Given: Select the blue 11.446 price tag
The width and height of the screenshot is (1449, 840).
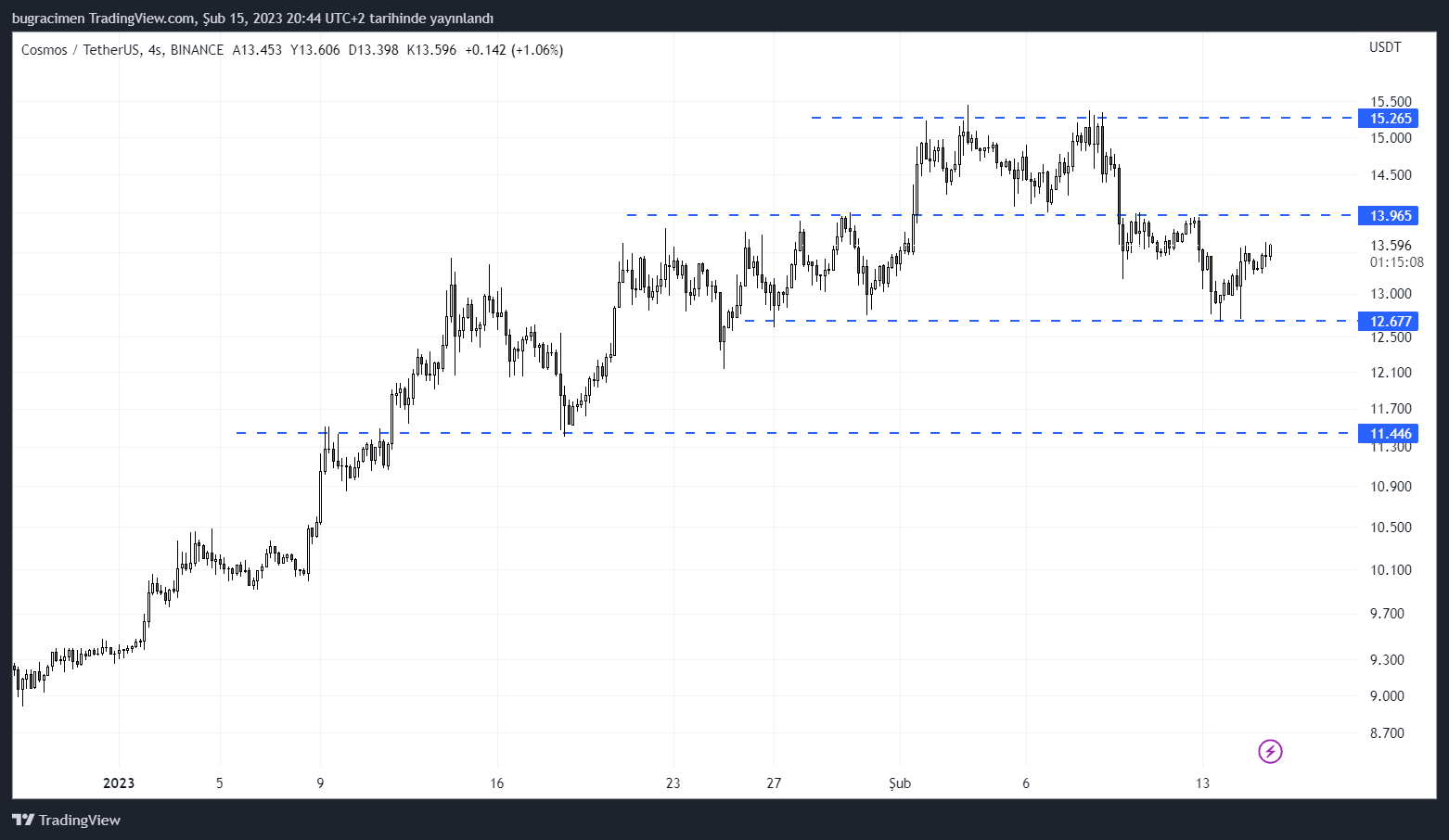Looking at the screenshot, I should pyautogui.click(x=1389, y=434).
